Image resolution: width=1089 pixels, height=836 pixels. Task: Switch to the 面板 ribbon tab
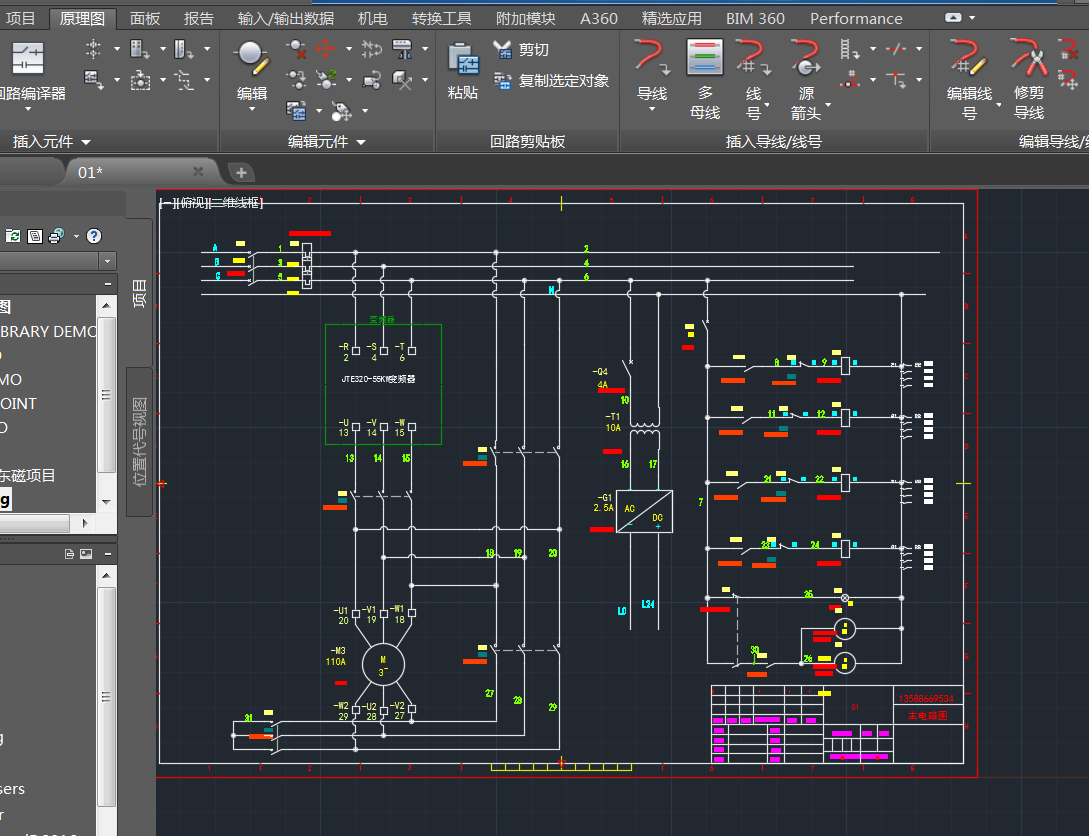tap(144, 18)
